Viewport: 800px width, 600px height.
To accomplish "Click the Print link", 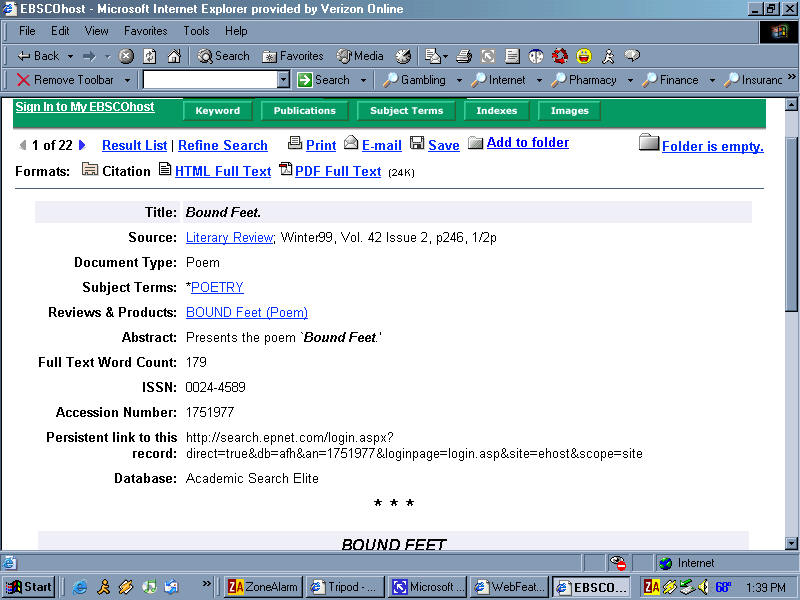I will [x=321, y=145].
